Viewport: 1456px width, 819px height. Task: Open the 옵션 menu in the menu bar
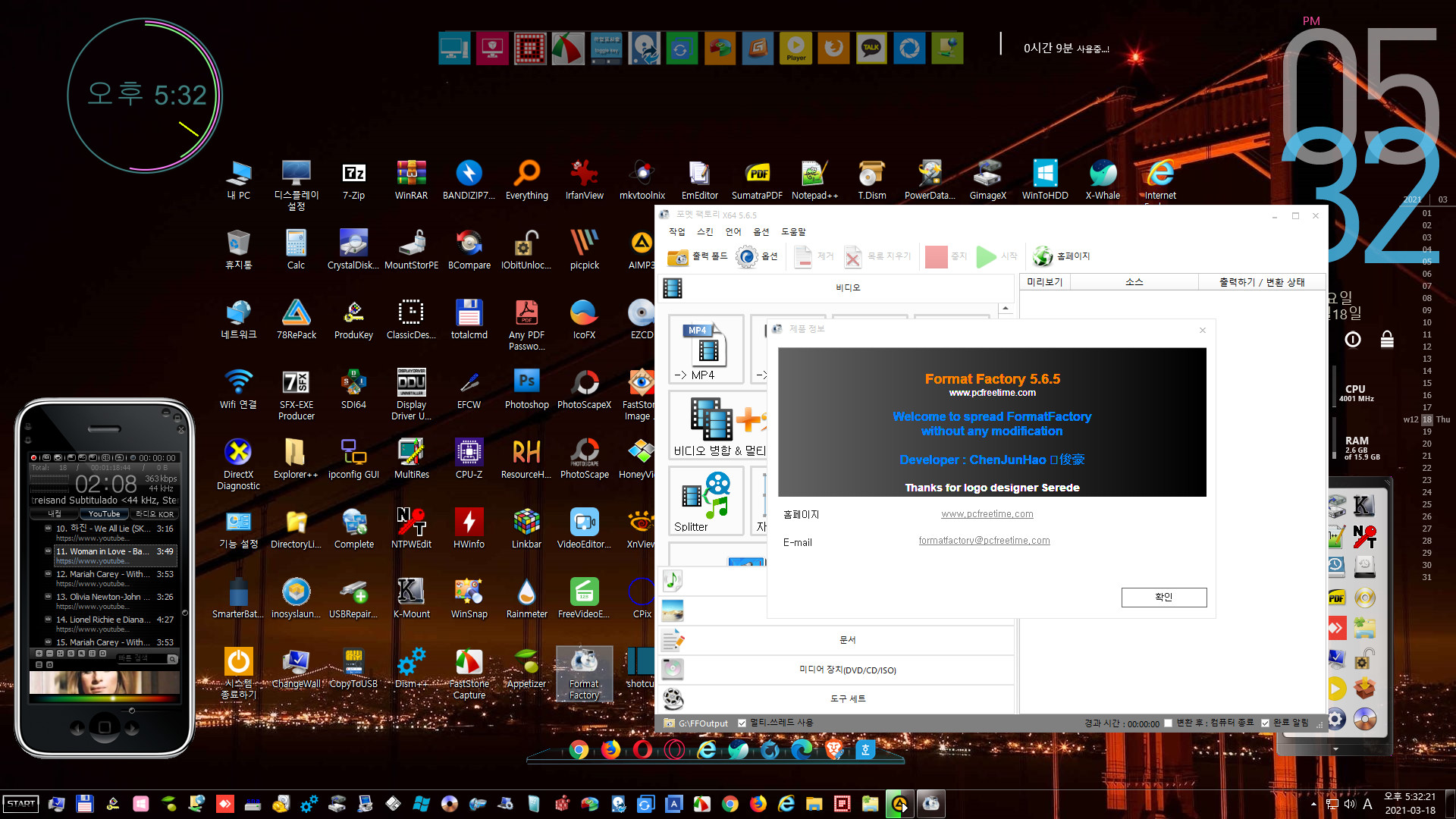(x=761, y=232)
